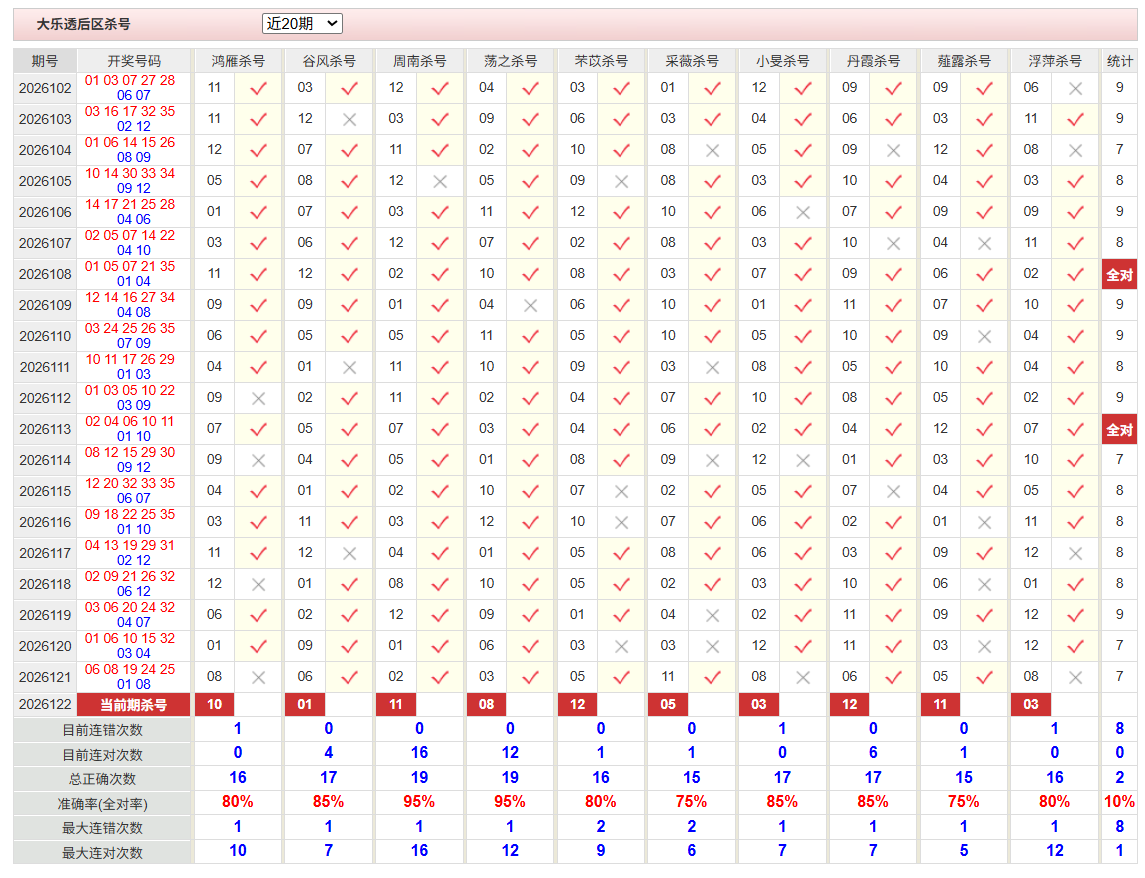Click the 95% accuracy under 周南杀号
Image resolution: width=1145 pixels, height=878 pixels.
[x=419, y=802]
